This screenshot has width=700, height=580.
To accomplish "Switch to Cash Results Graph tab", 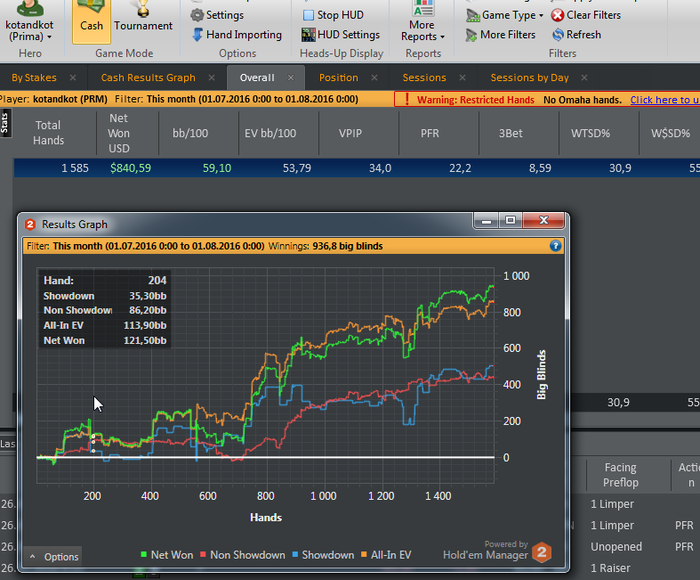I will [x=148, y=78].
